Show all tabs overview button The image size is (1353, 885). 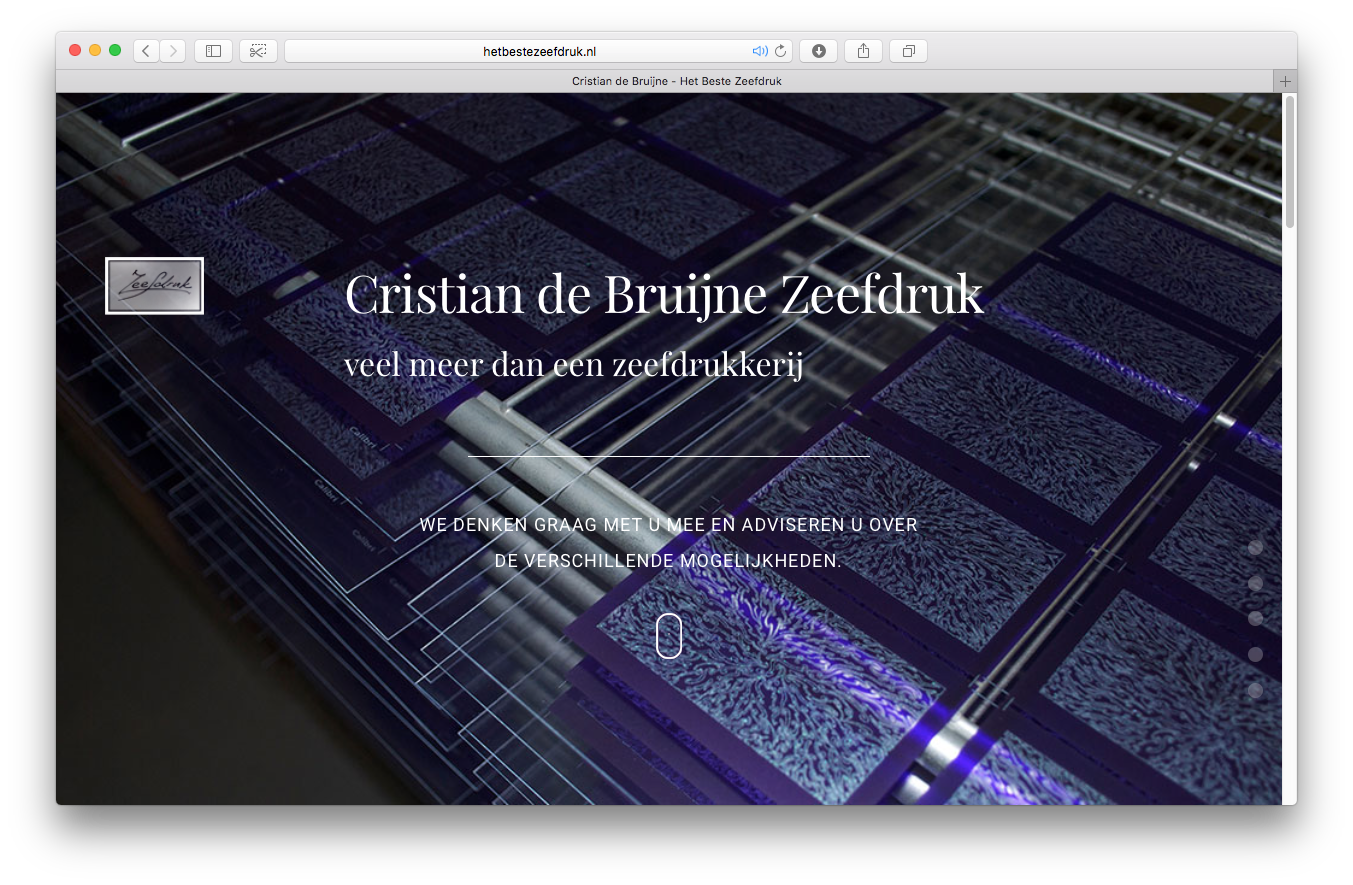pyautogui.click(x=908, y=51)
